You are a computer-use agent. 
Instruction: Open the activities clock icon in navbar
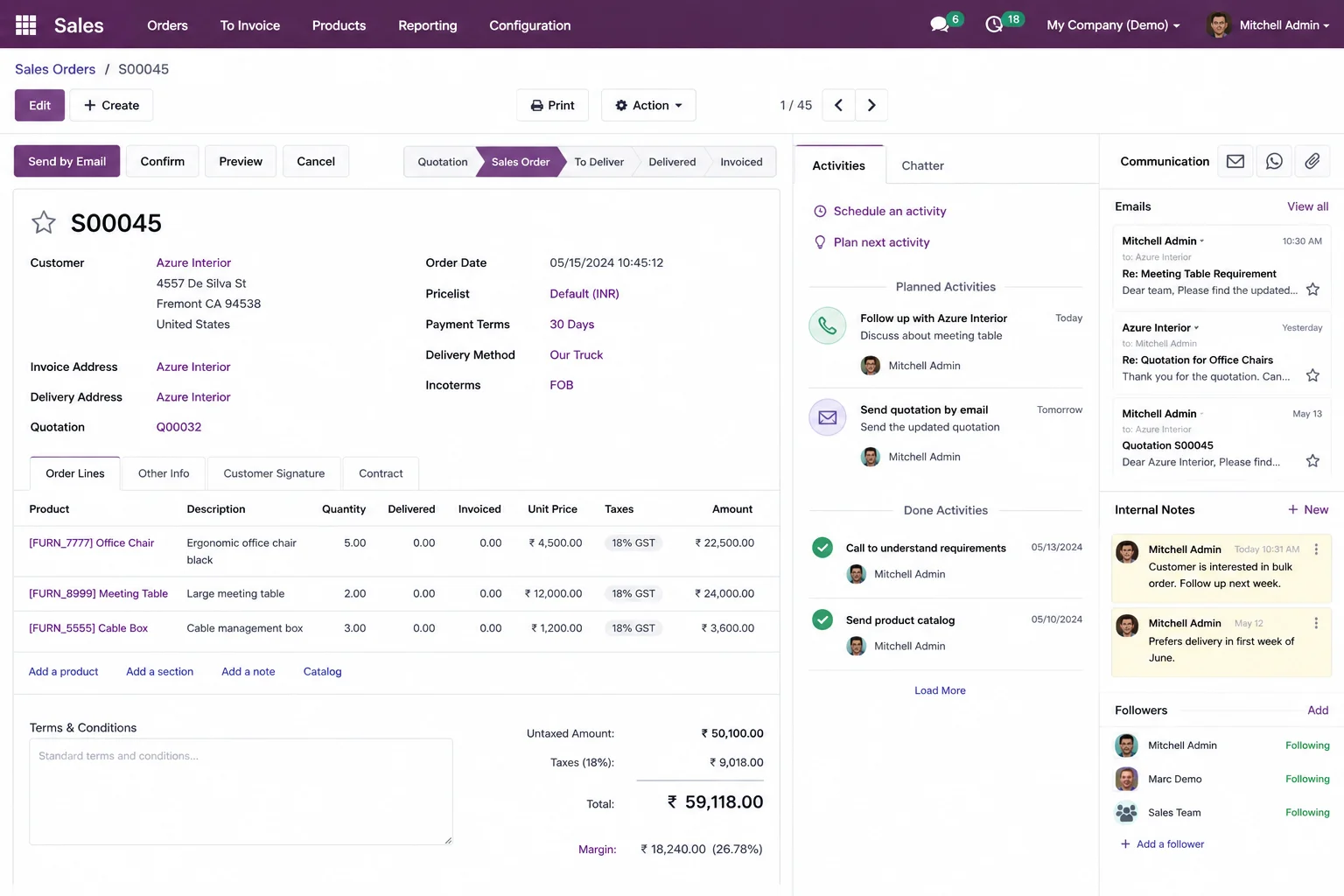point(994,24)
